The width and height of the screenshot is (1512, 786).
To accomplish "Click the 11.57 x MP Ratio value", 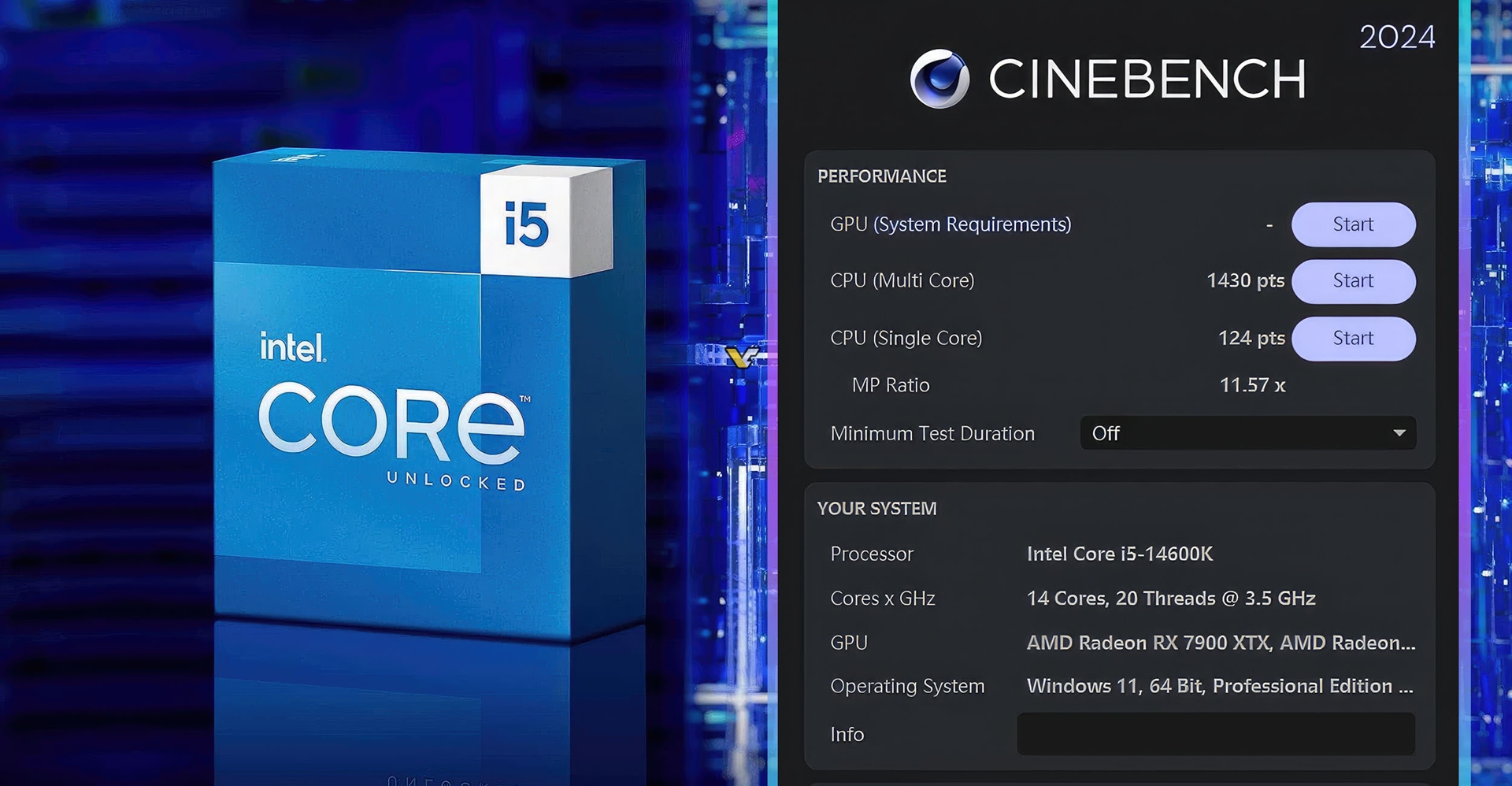I will pos(1252,385).
